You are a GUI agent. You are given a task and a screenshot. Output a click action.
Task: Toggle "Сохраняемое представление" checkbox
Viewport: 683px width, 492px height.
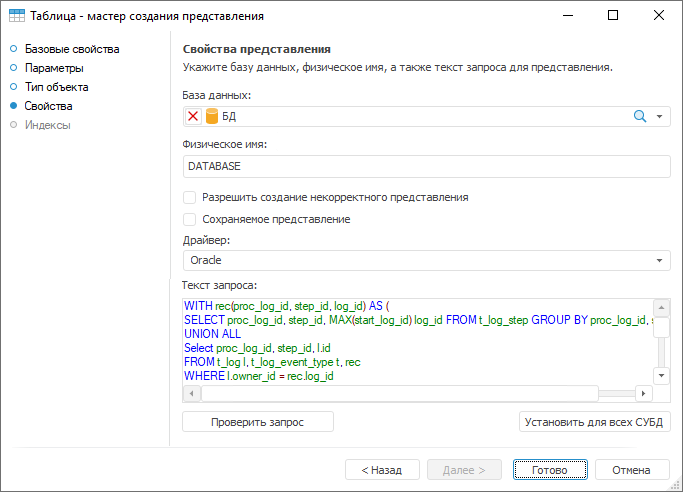190,219
